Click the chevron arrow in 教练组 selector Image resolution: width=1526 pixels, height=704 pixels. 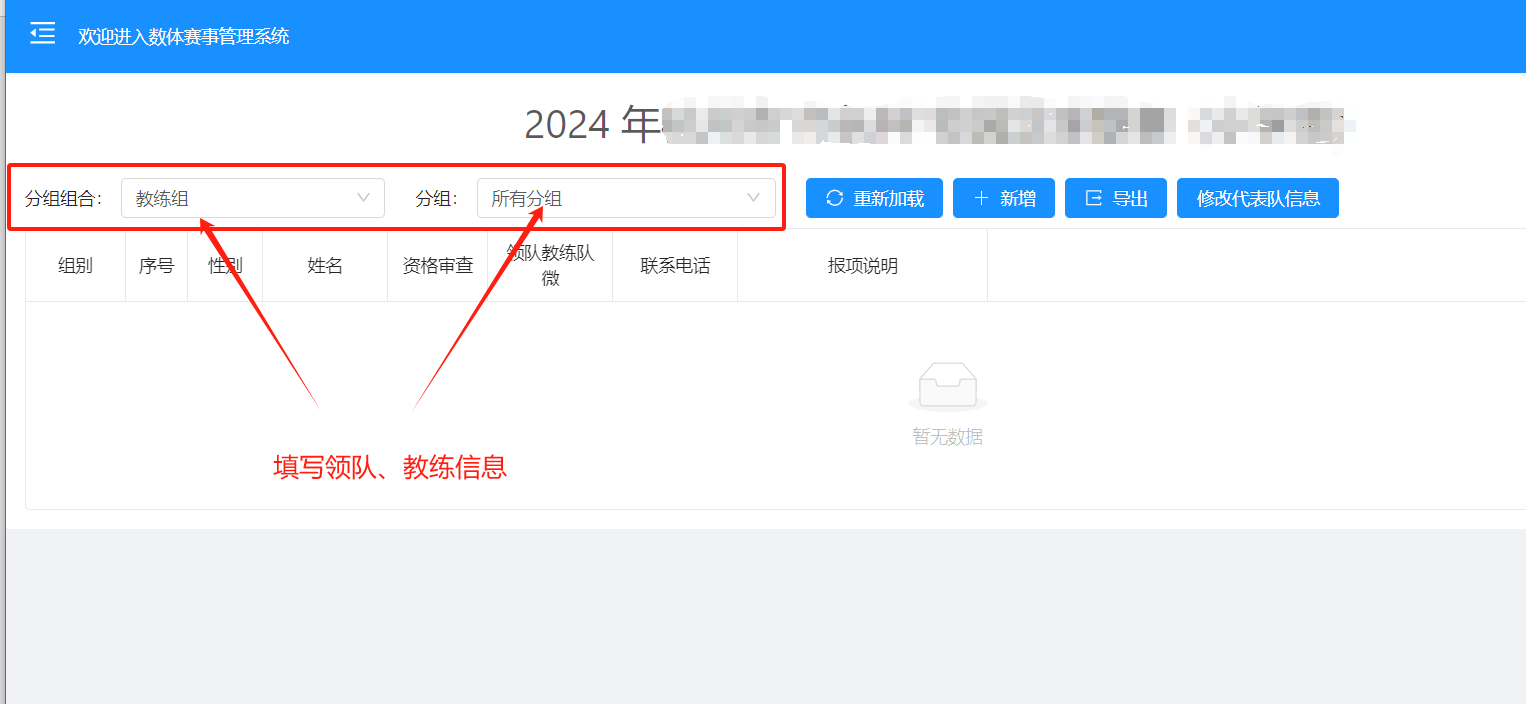pos(364,198)
